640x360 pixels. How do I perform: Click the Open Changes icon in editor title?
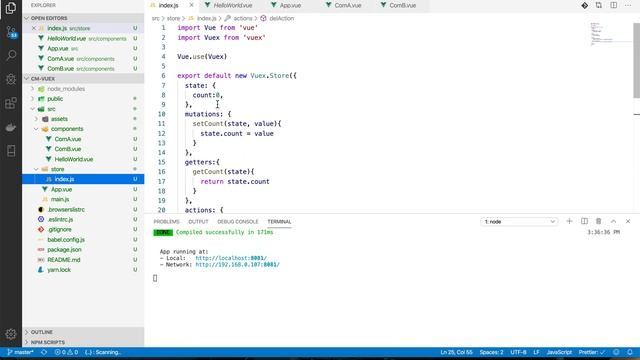pyautogui.click(x=599, y=5)
